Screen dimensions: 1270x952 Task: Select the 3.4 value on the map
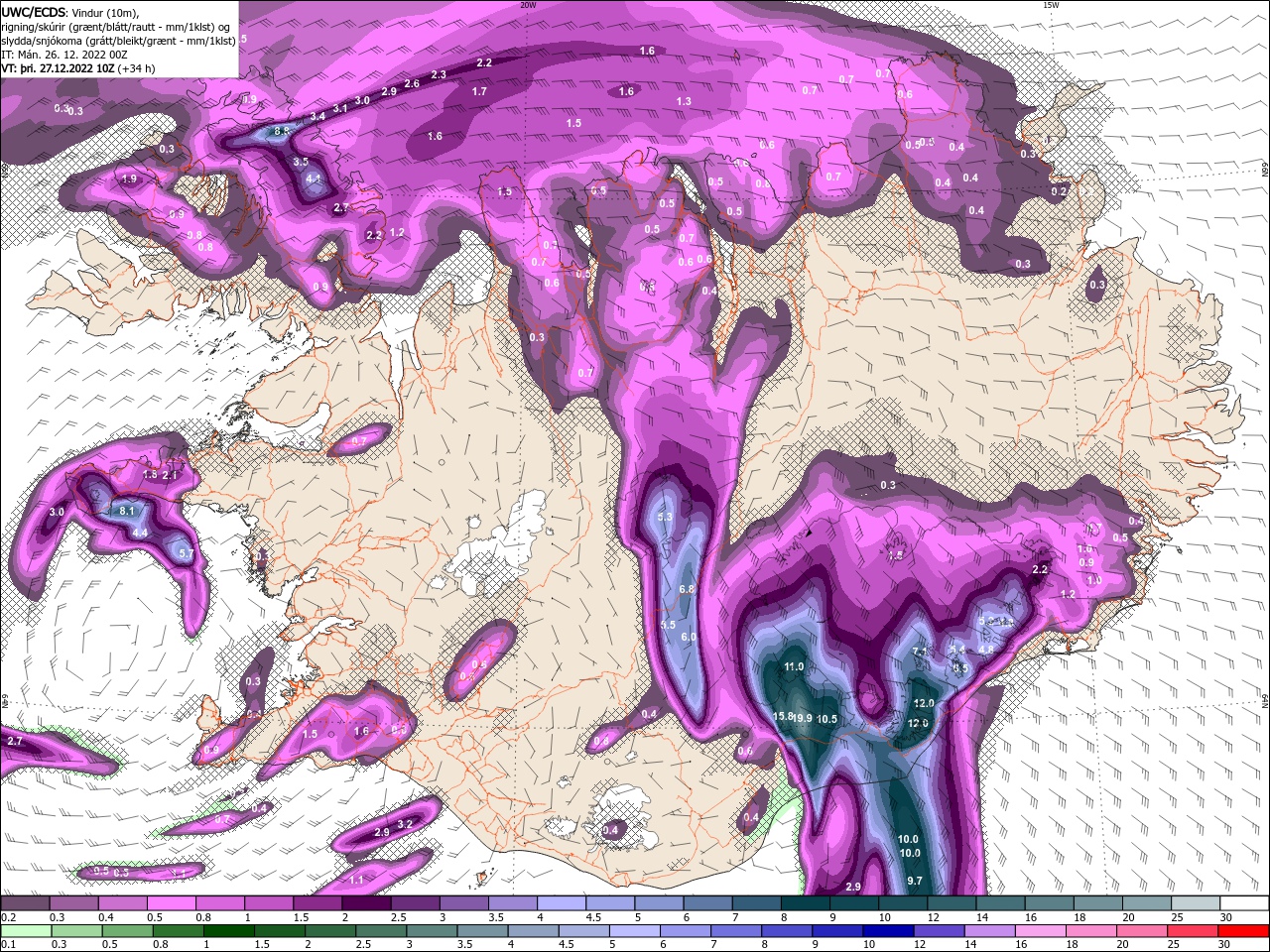(317, 117)
